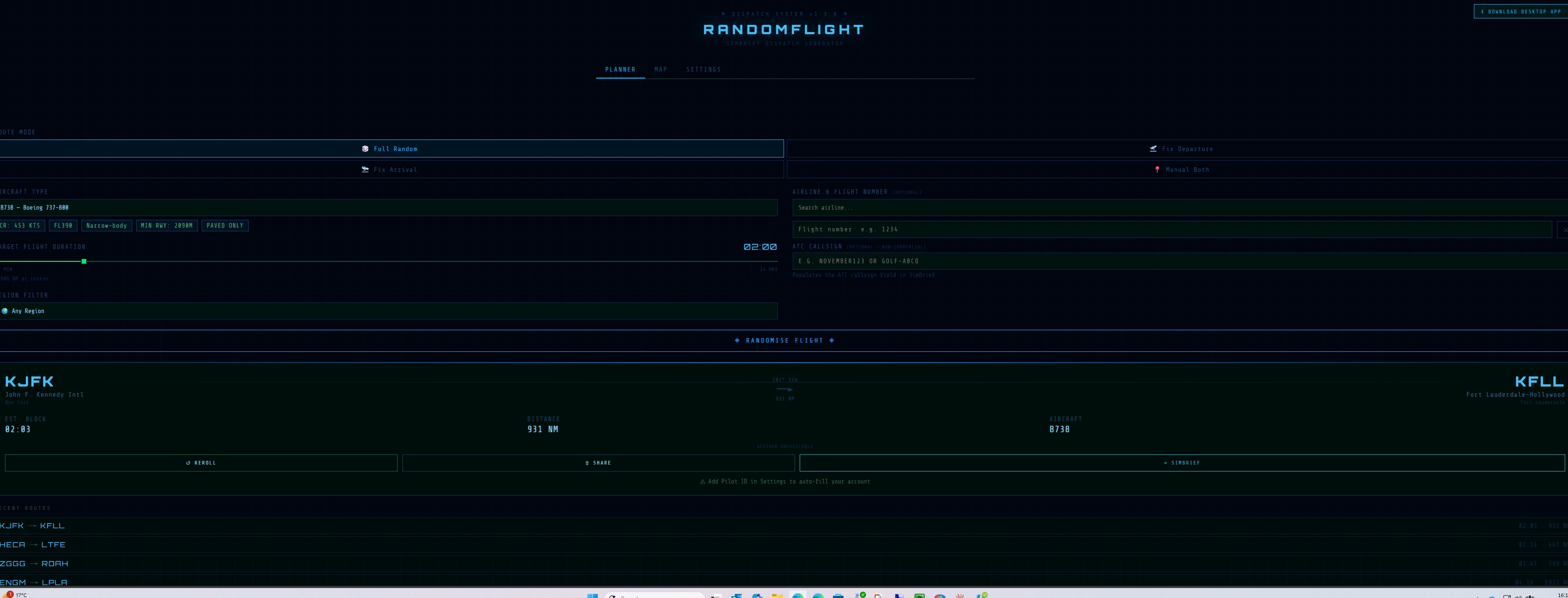Open recent route ZGGG to ROAH

point(784,563)
